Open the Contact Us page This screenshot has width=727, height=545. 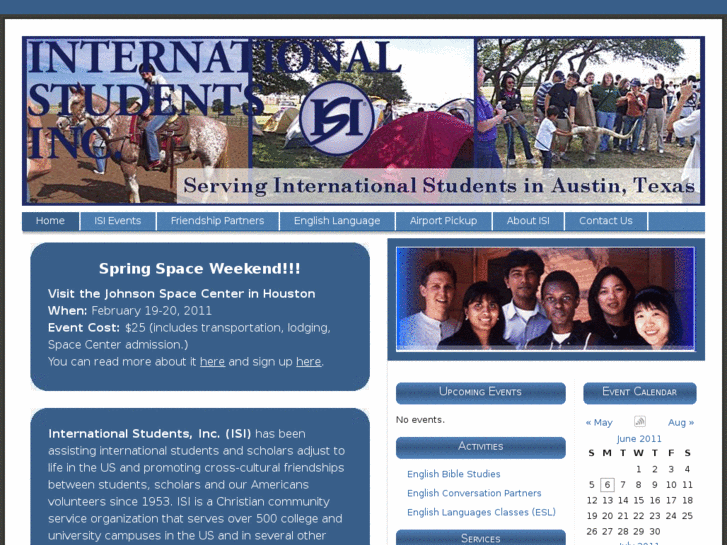click(606, 221)
